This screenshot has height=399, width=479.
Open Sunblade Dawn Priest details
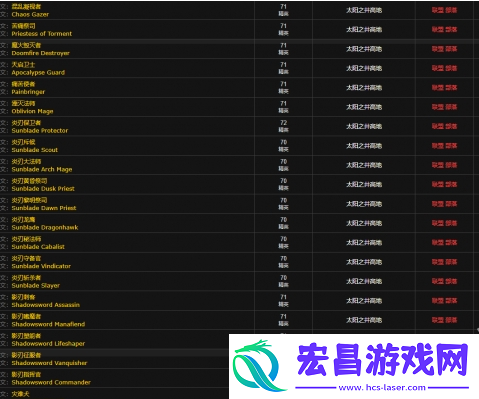point(44,208)
